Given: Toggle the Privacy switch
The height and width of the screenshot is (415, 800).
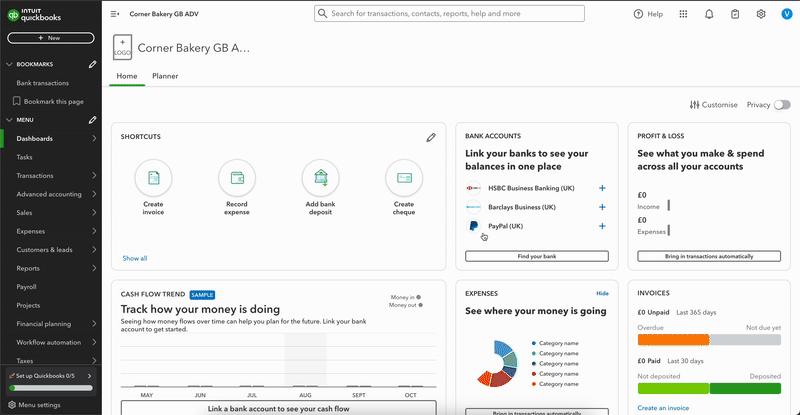Looking at the screenshot, I should pyautogui.click(x=782, y=105).
